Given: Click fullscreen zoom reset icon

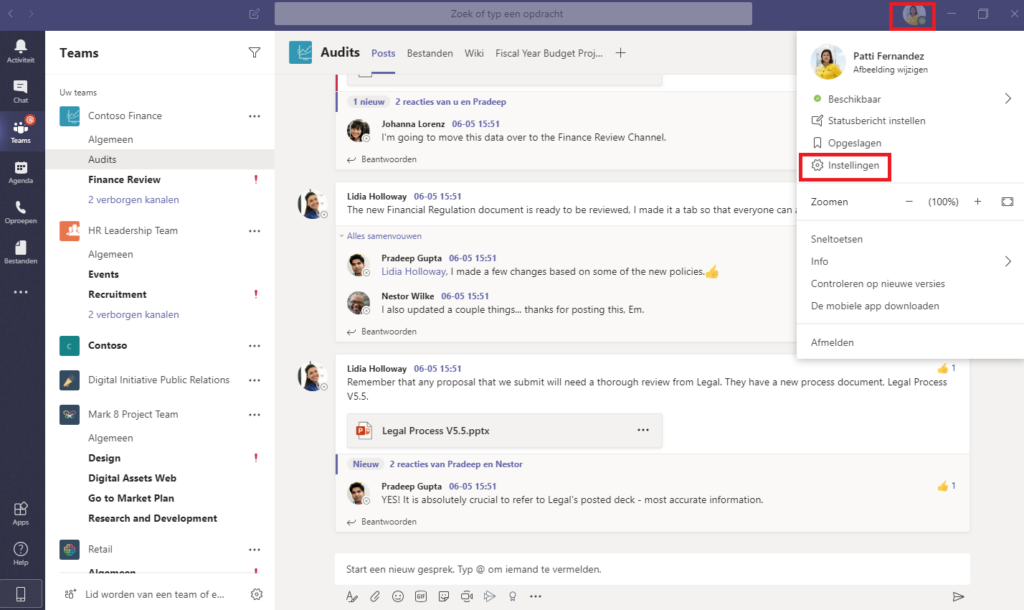Looking at the screenshot, I should (x=1008, y=202).
